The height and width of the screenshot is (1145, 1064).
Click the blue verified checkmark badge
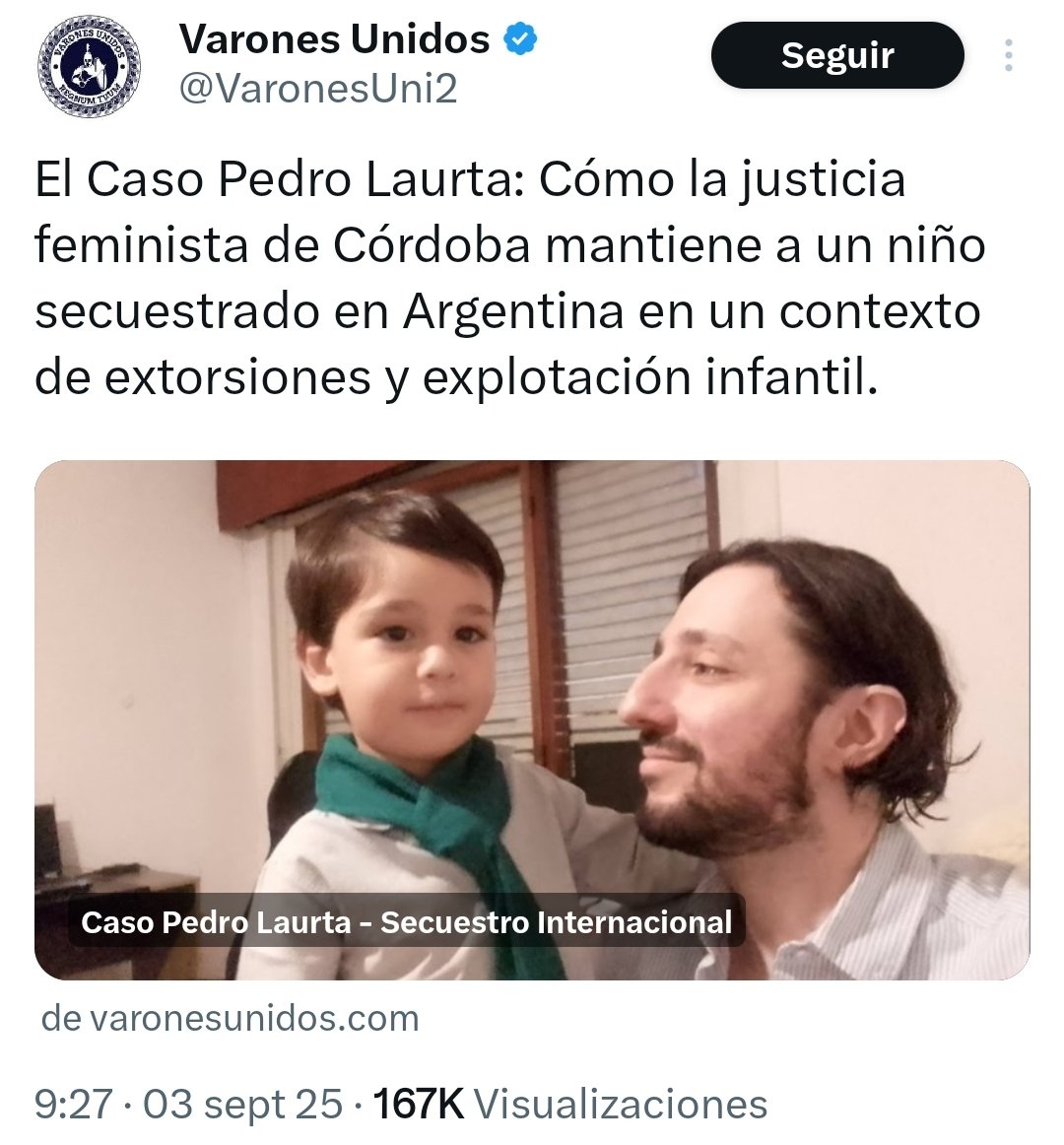pos(520,39)
